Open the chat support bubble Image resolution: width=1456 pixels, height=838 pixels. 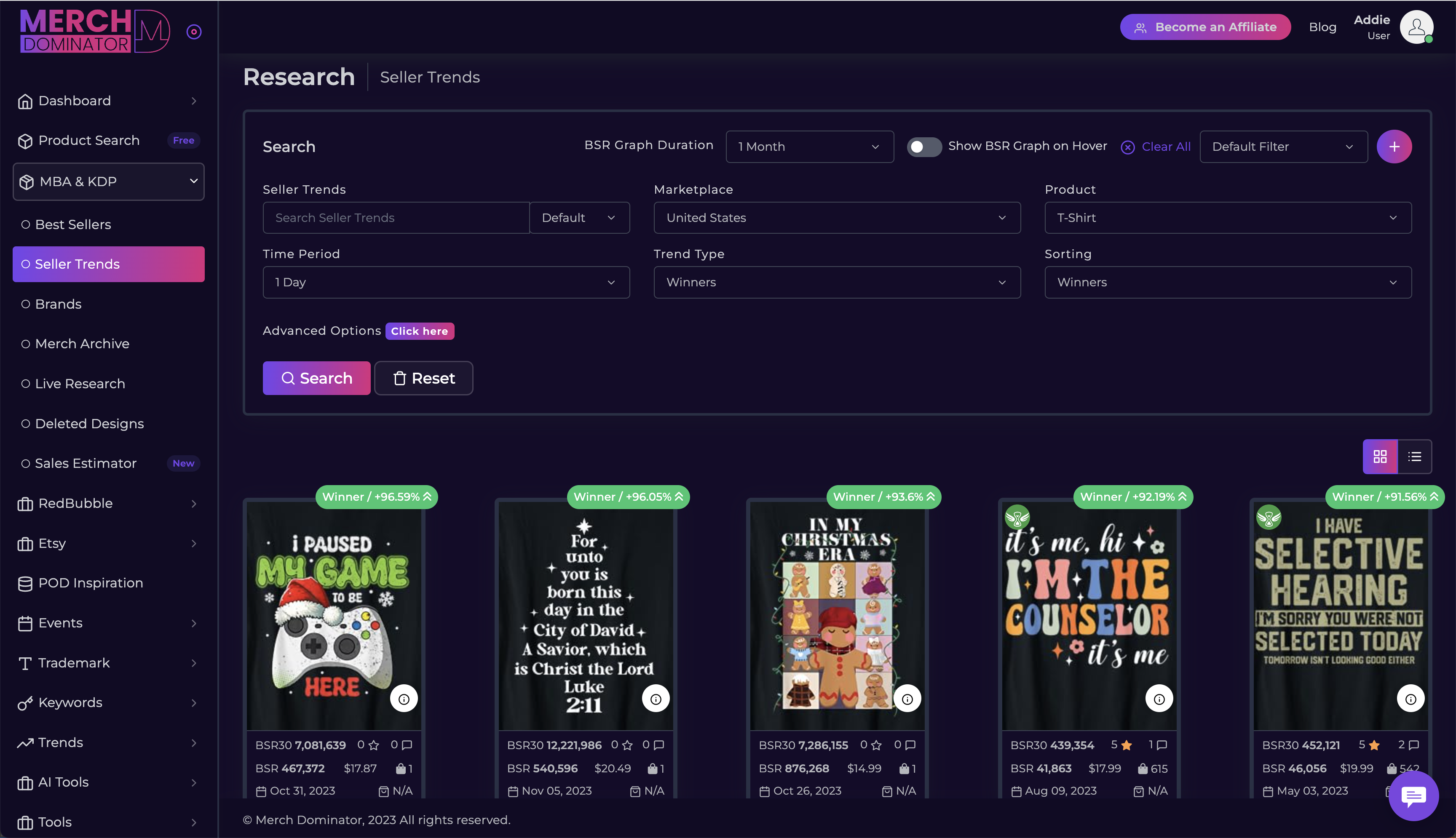[x=1413, y=796]
